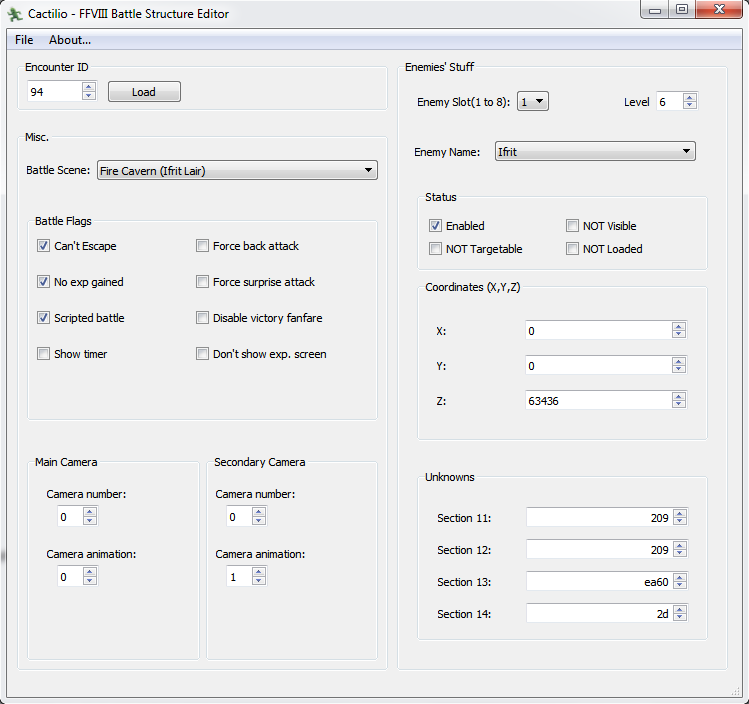Click the Load button
749x704 pixels.
coord(144,92)
